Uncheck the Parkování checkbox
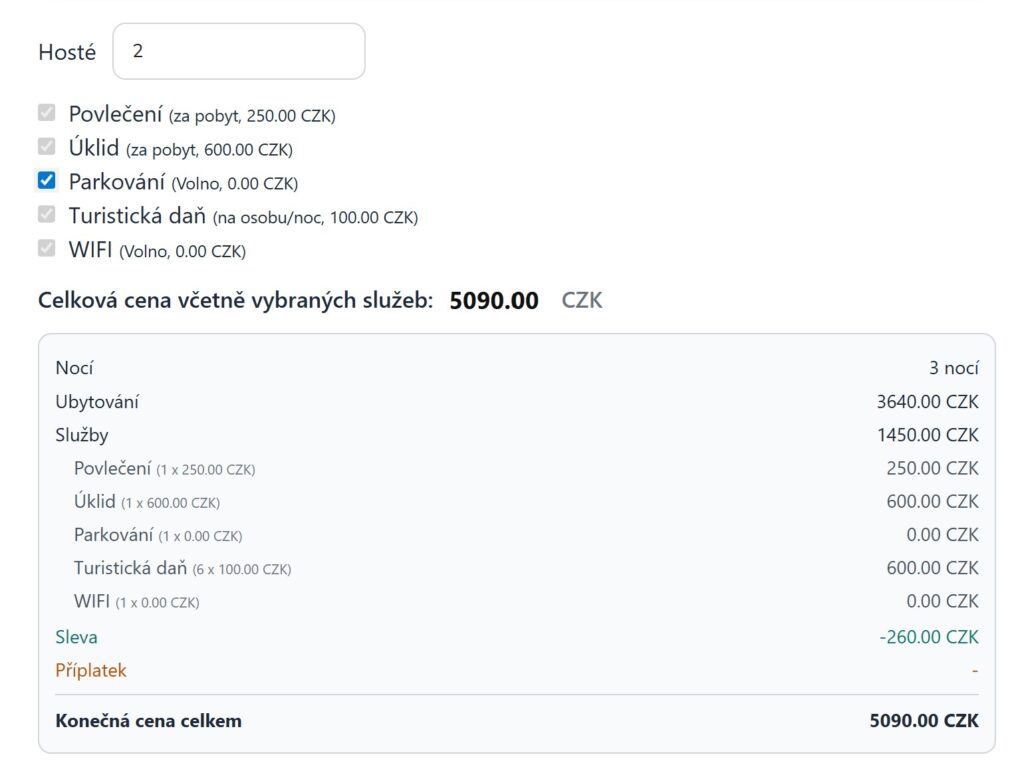 tap(46, 181)
